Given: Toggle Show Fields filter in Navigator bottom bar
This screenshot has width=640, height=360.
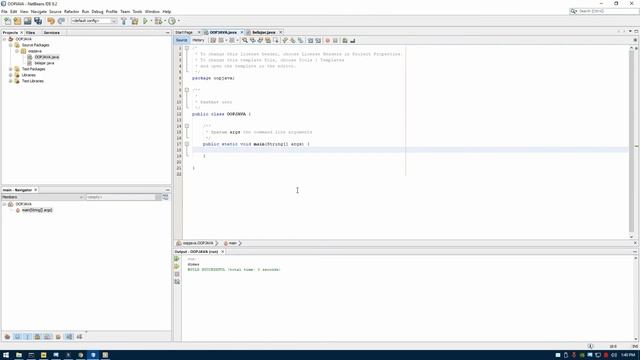Looking at the screenshot, I should coord(17,337).
